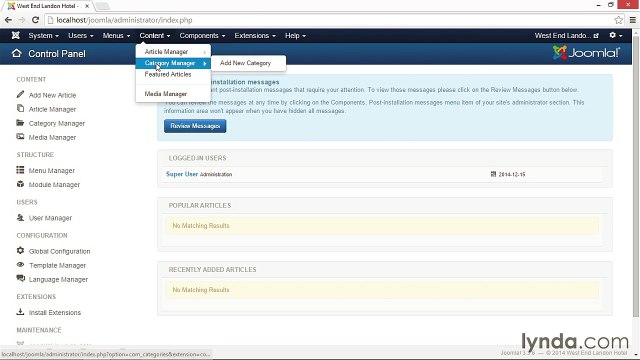
Task: Click the users icon beside User Manager
Action: click(x=20, y=218)
